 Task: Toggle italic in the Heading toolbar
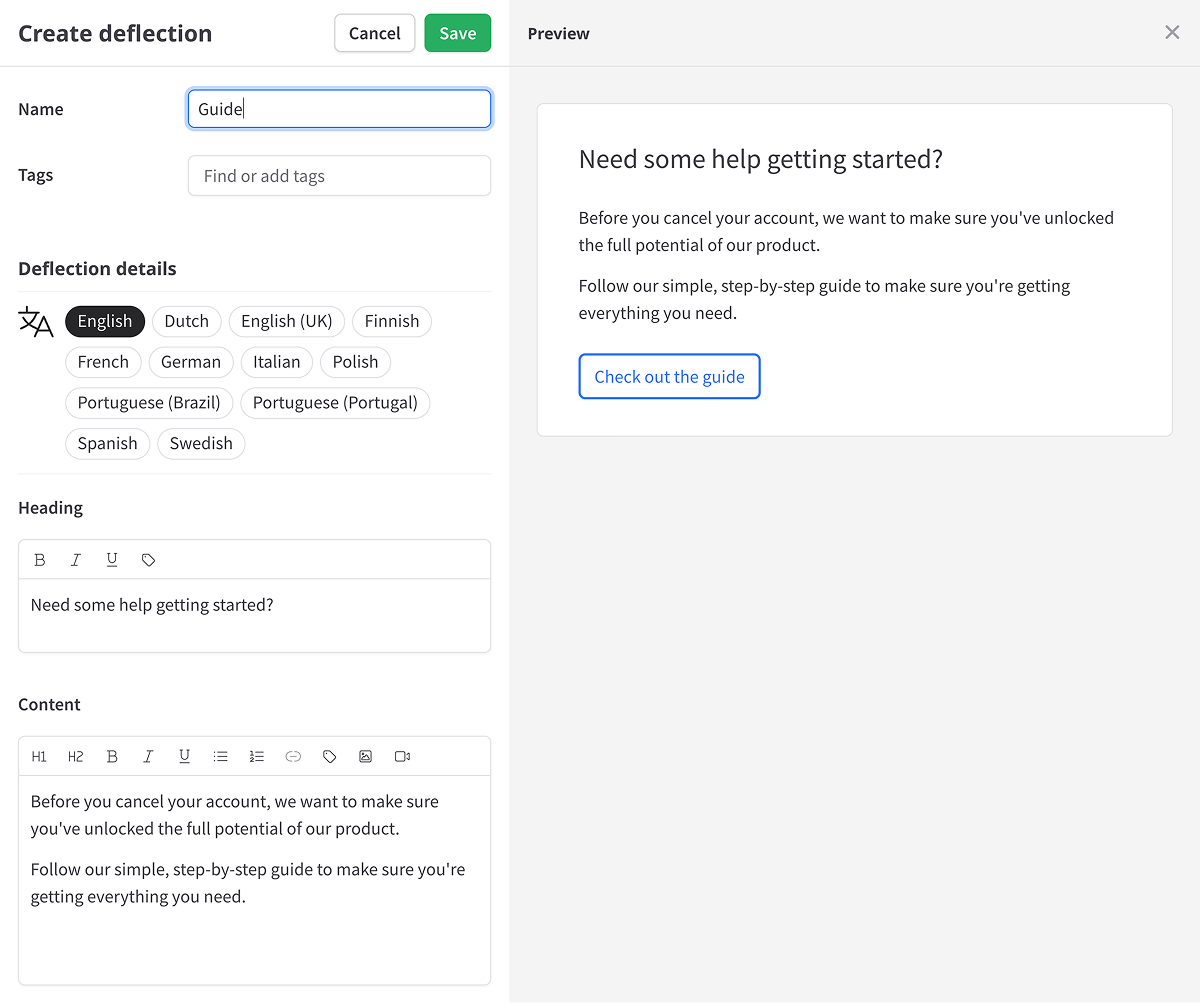[x=76, y=560]
